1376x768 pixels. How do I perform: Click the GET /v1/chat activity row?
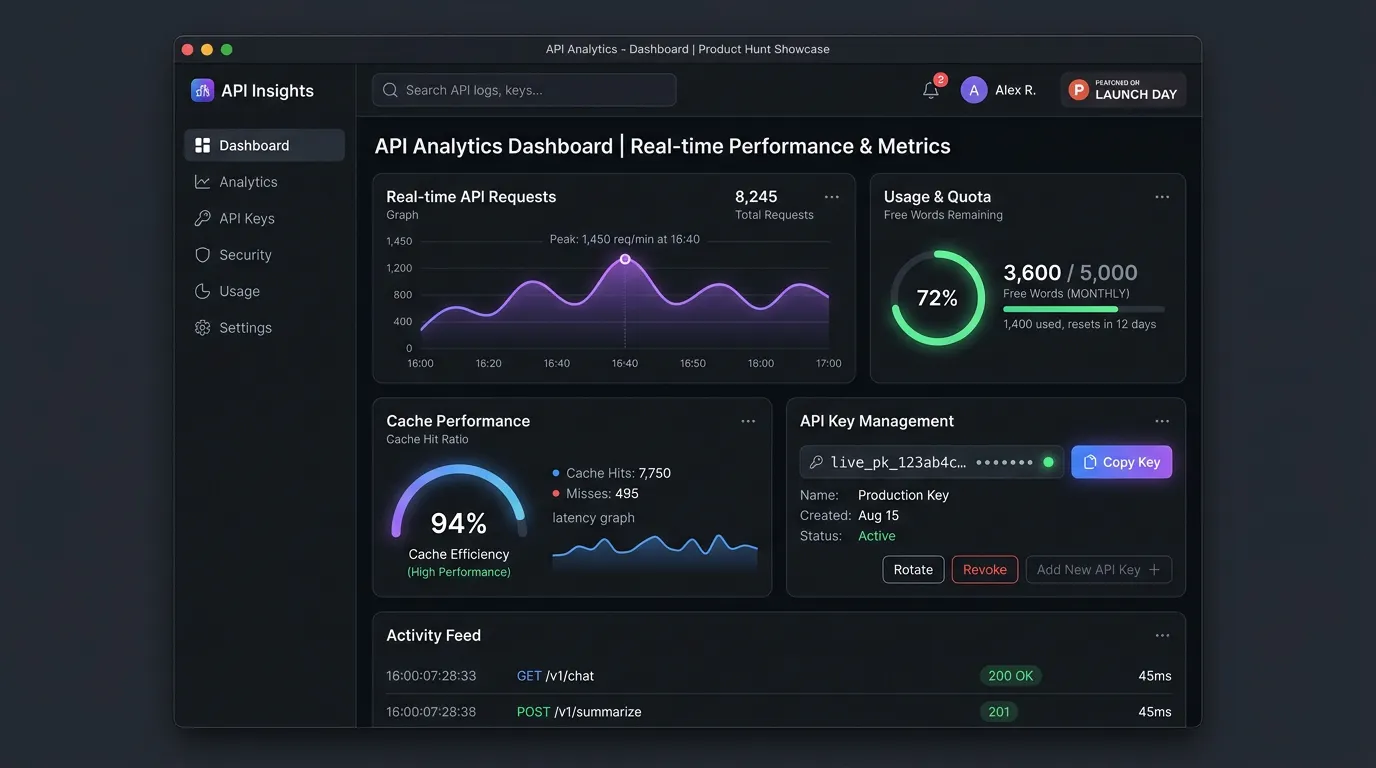tap(778, 676)
